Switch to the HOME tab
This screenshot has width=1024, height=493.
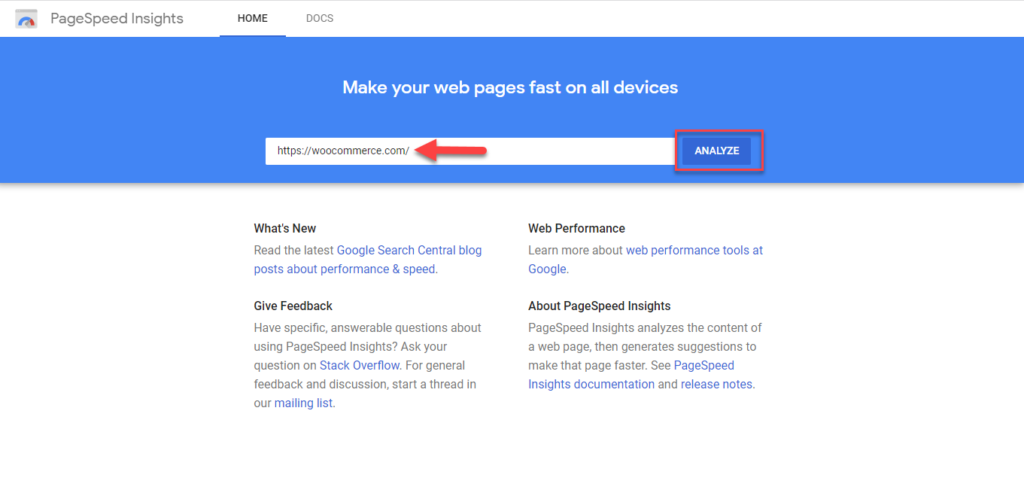(x=253, y=18)
